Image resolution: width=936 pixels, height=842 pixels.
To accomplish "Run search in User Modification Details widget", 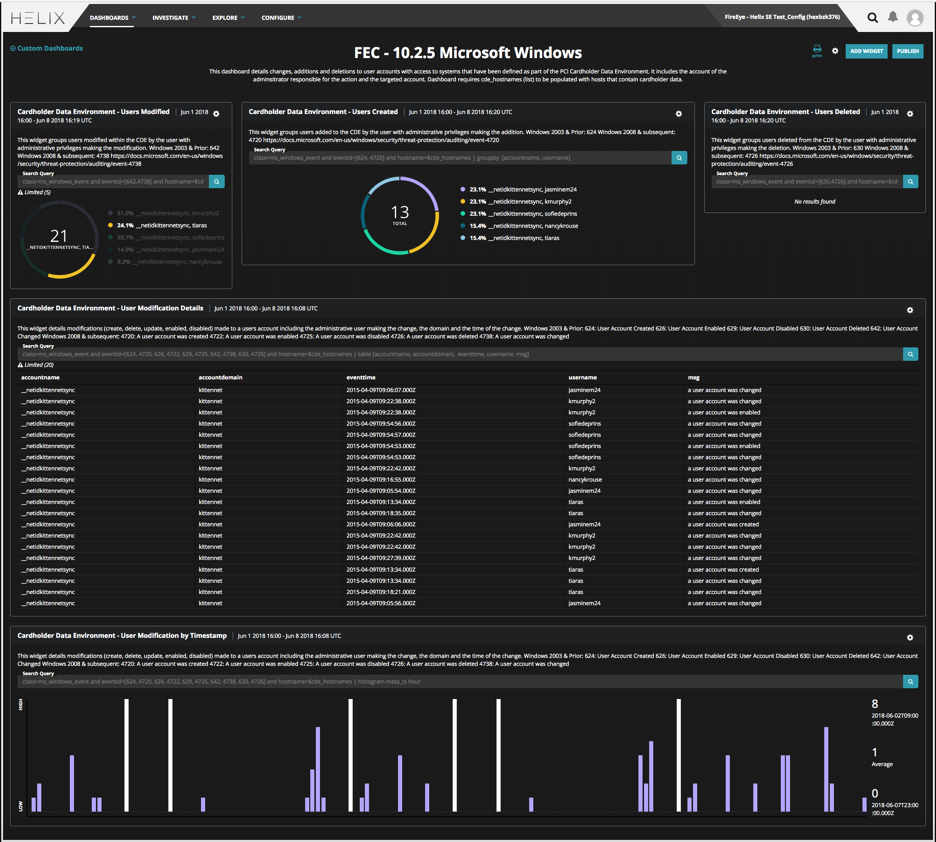I will coord(910,354).
